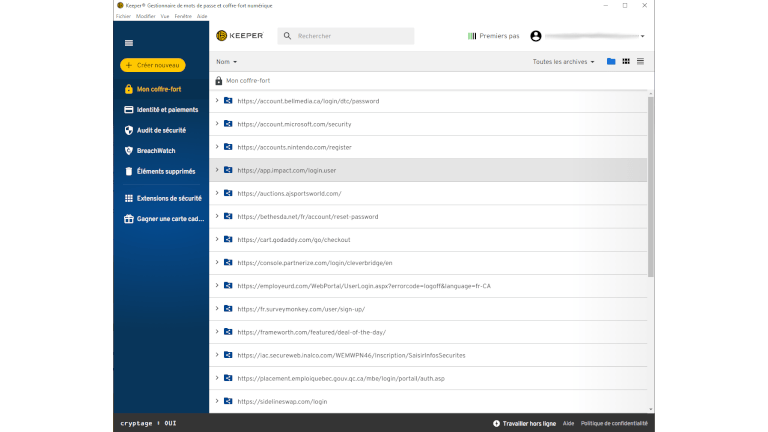Open the Politique de confidentialité link
768x432 pixels.
pyautogui.click(x=614, y=423)
